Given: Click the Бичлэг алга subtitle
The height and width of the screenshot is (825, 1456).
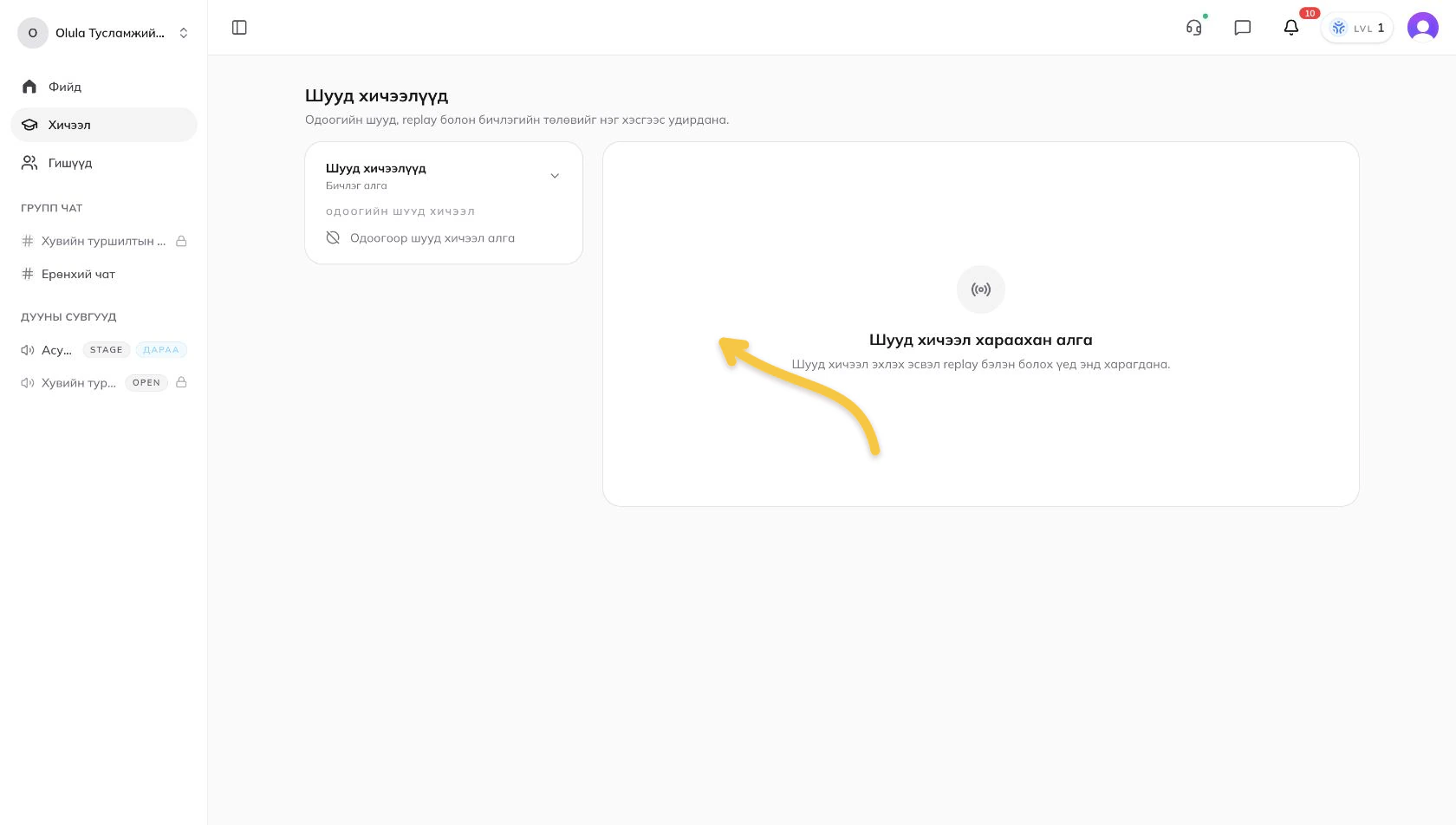Looking at the screenshot, I should (x=356, y=185).
